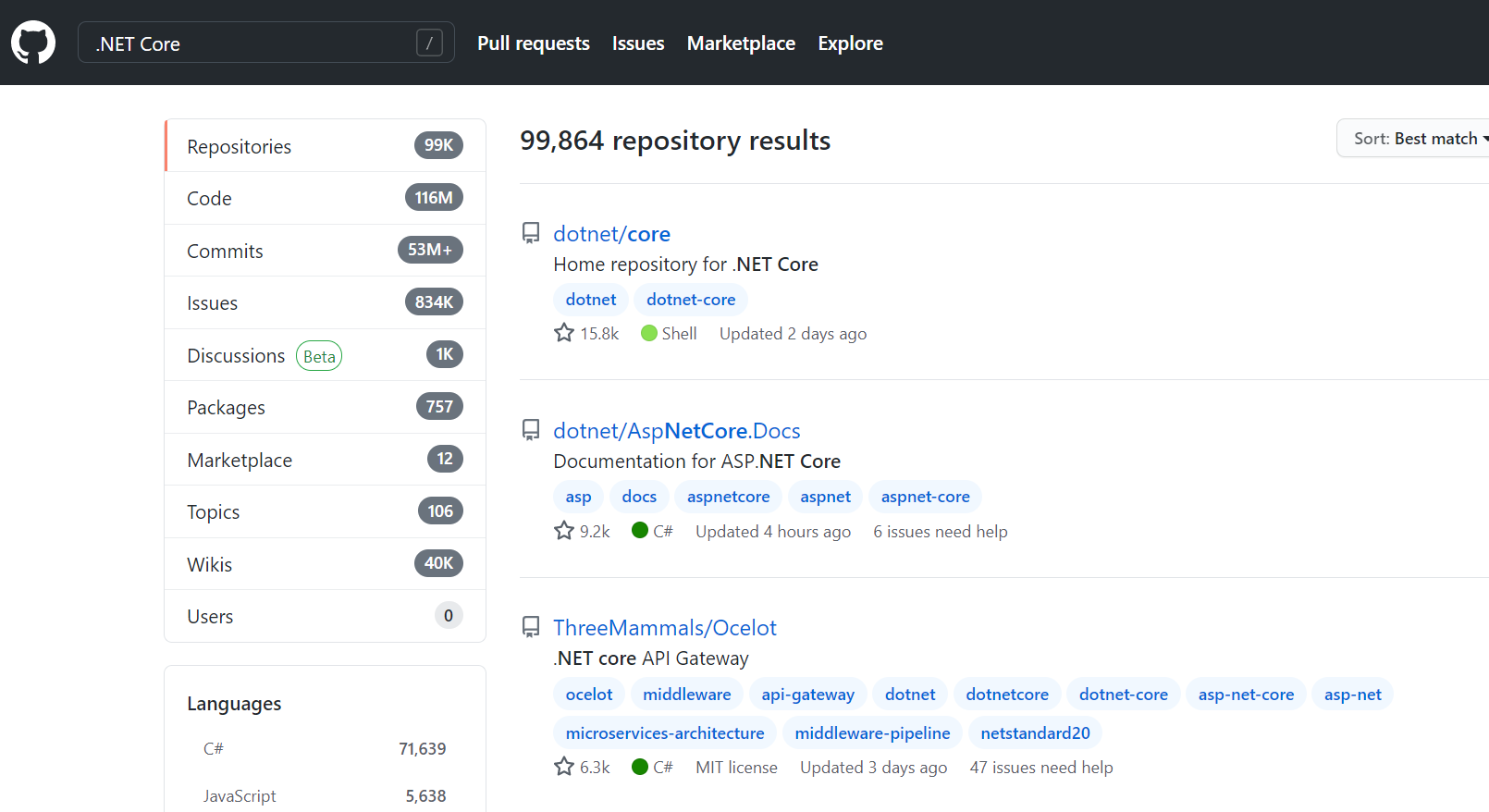
Task: Click dotnet-core tag under Ocelot result
Action: [1123, 695]
